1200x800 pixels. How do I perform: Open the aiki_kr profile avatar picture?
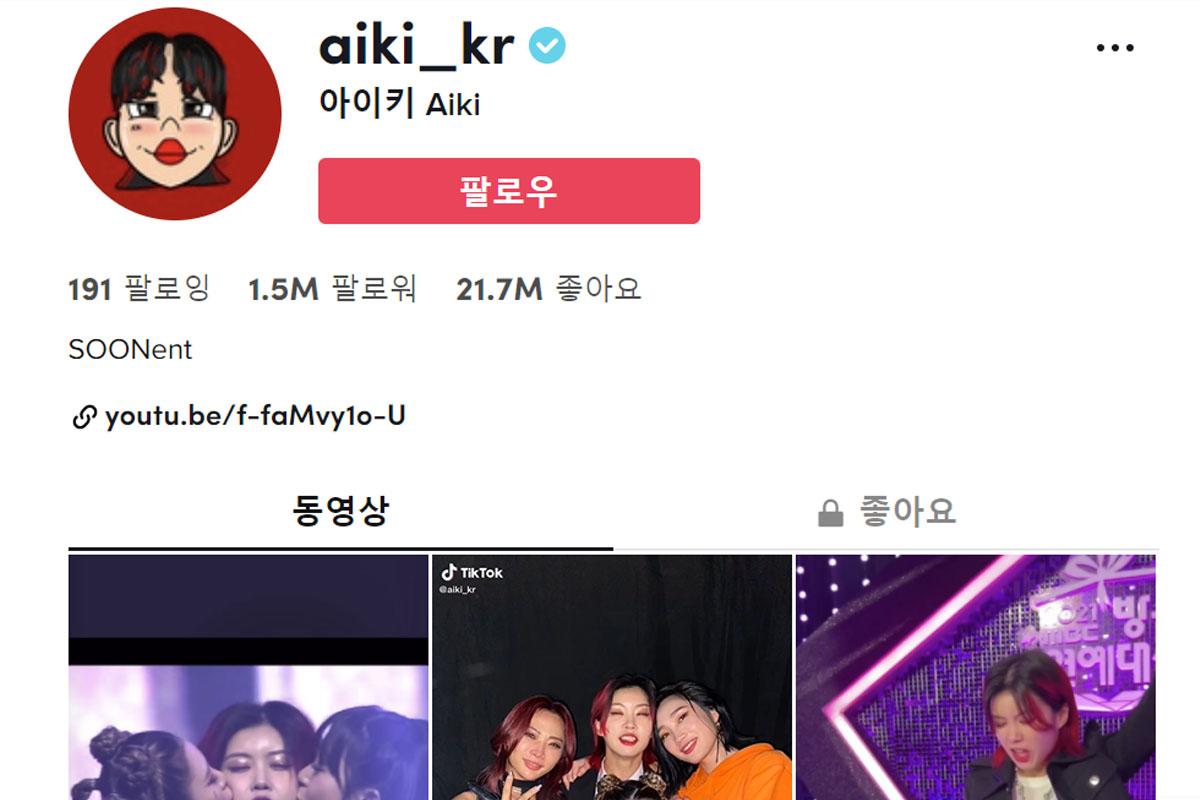[175, 113]
